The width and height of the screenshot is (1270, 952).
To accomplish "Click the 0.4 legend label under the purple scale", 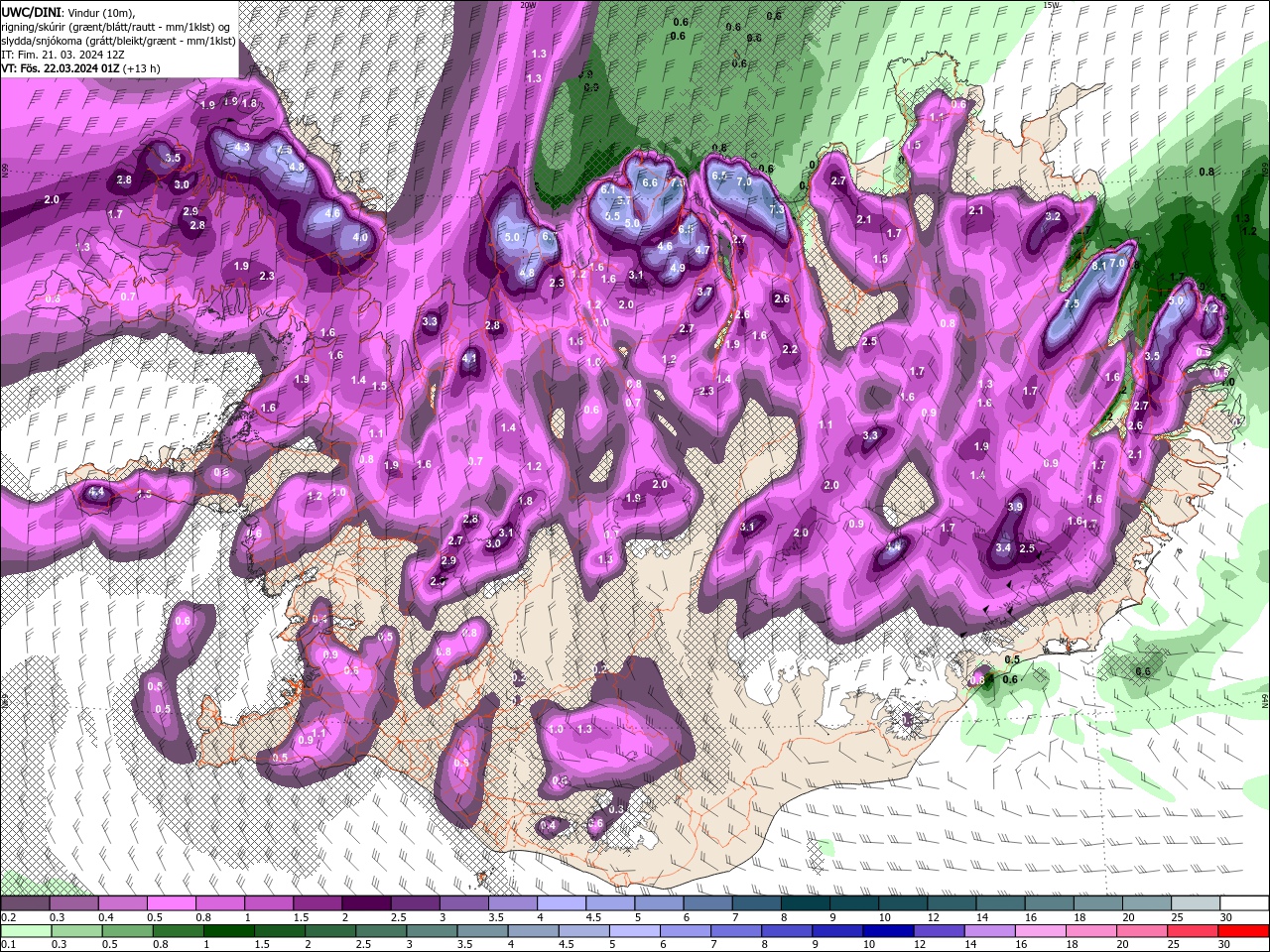I will click(106, 917).
